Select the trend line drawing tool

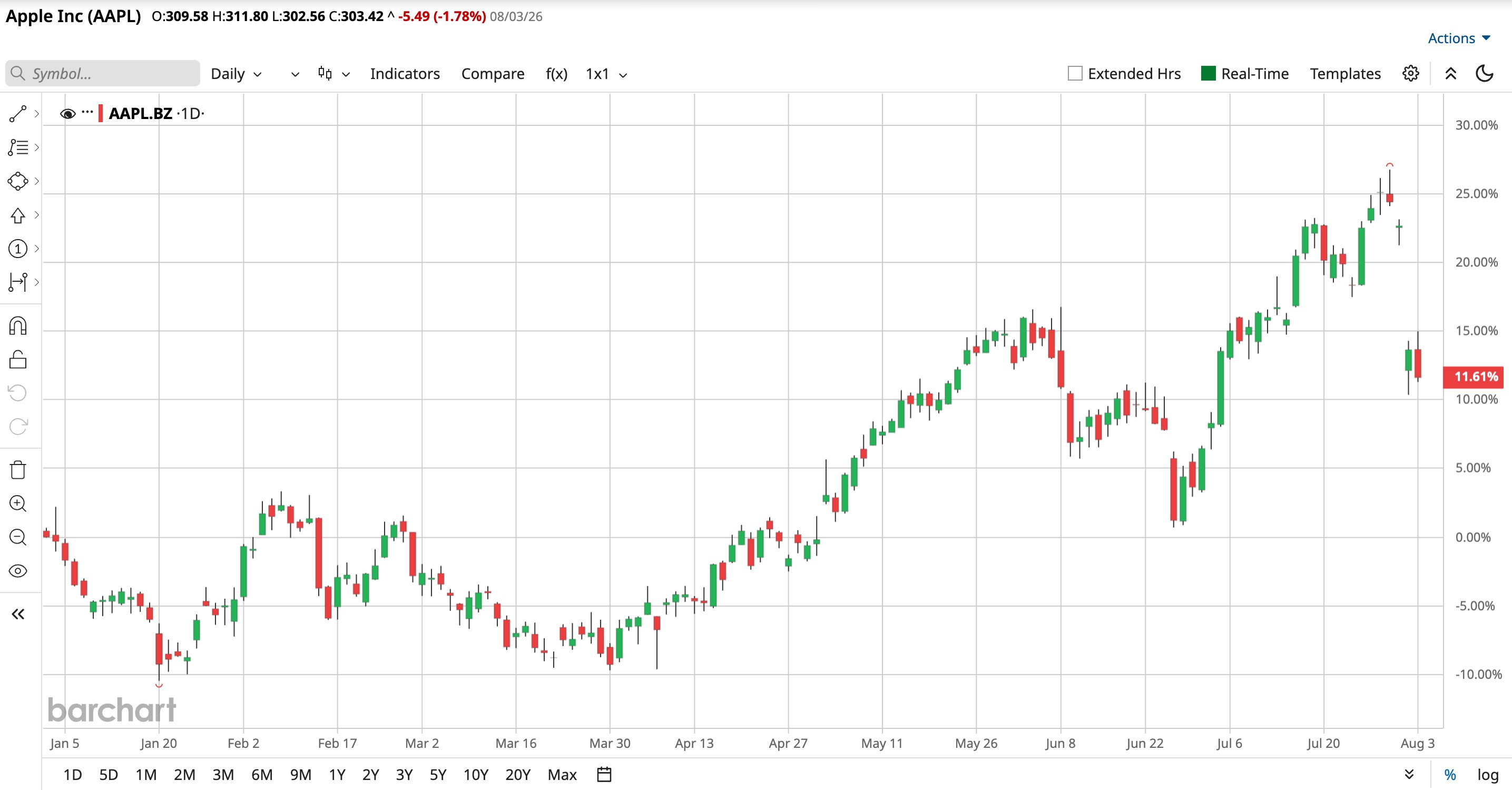pyautogui.click(x=17, y=113)
